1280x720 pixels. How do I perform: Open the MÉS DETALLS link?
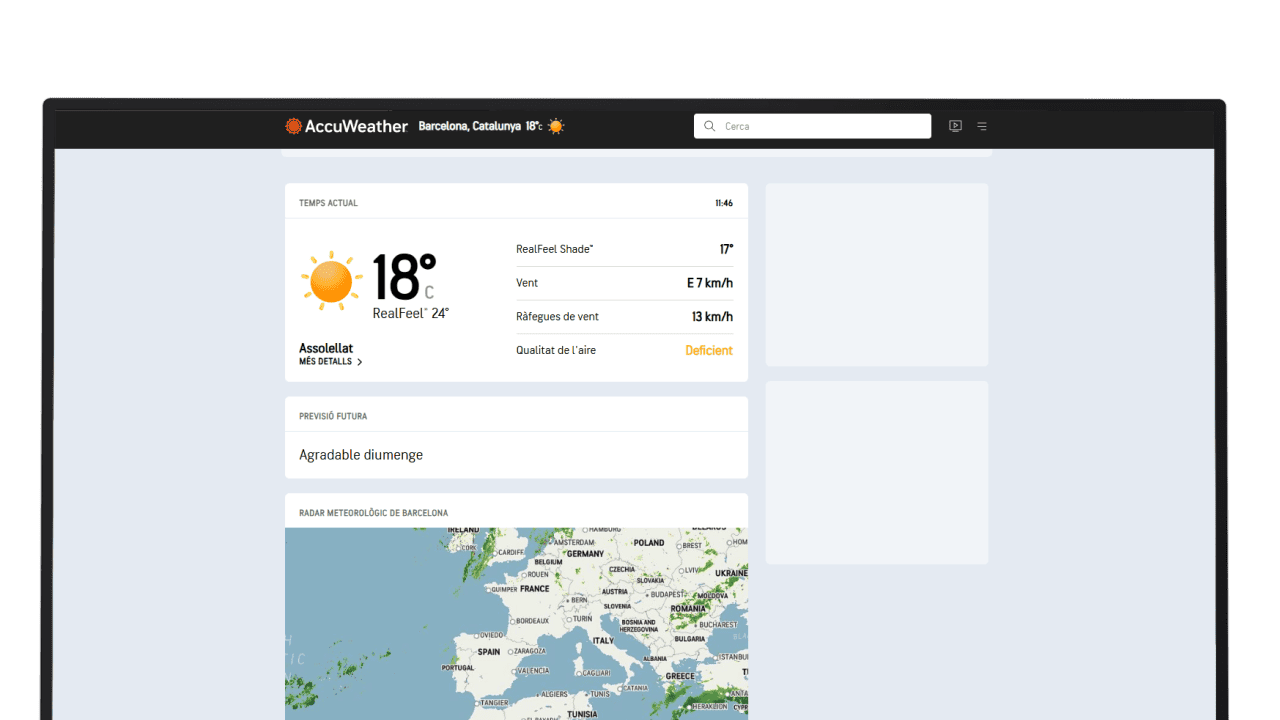click(325, 362)
